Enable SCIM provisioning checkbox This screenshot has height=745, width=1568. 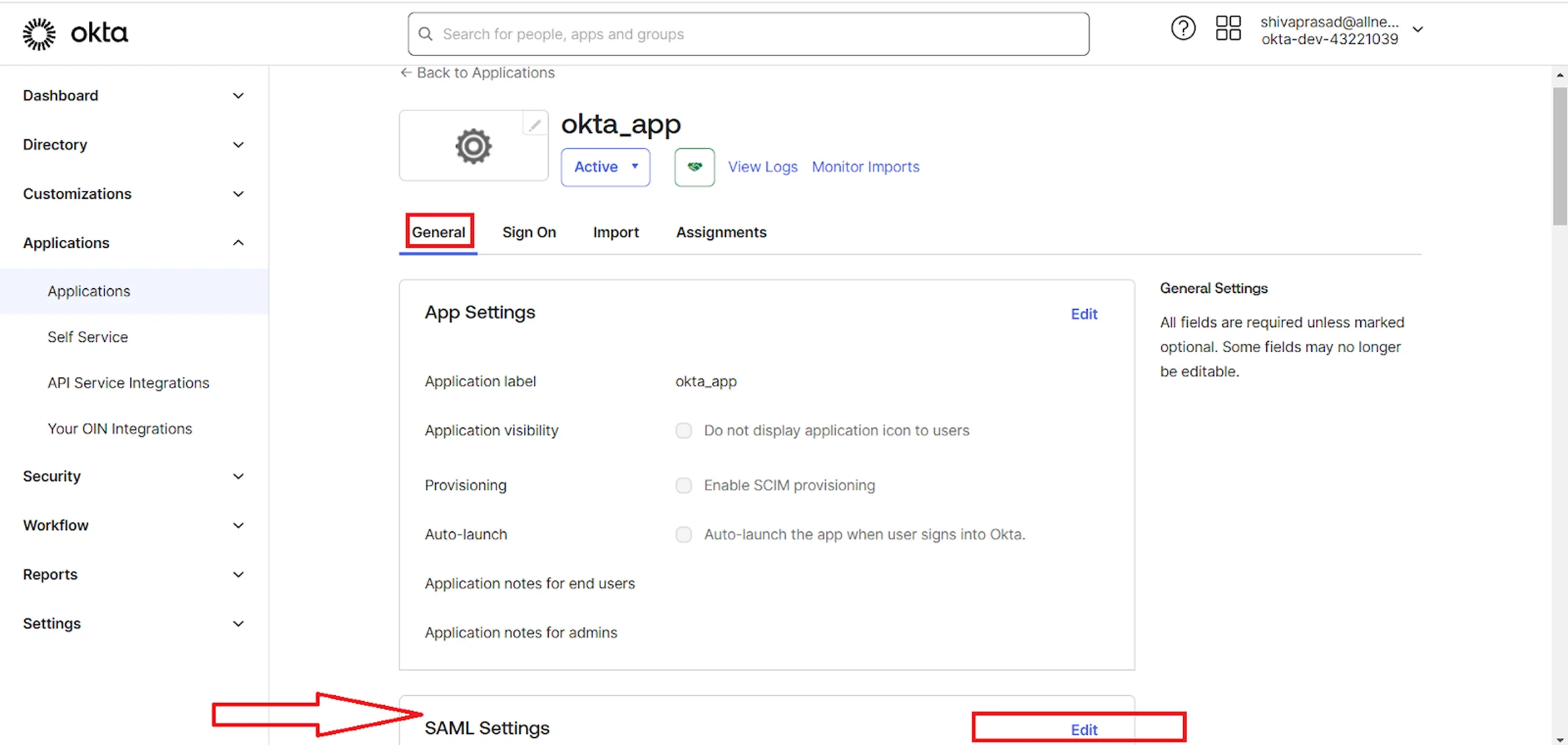(683, 486)
